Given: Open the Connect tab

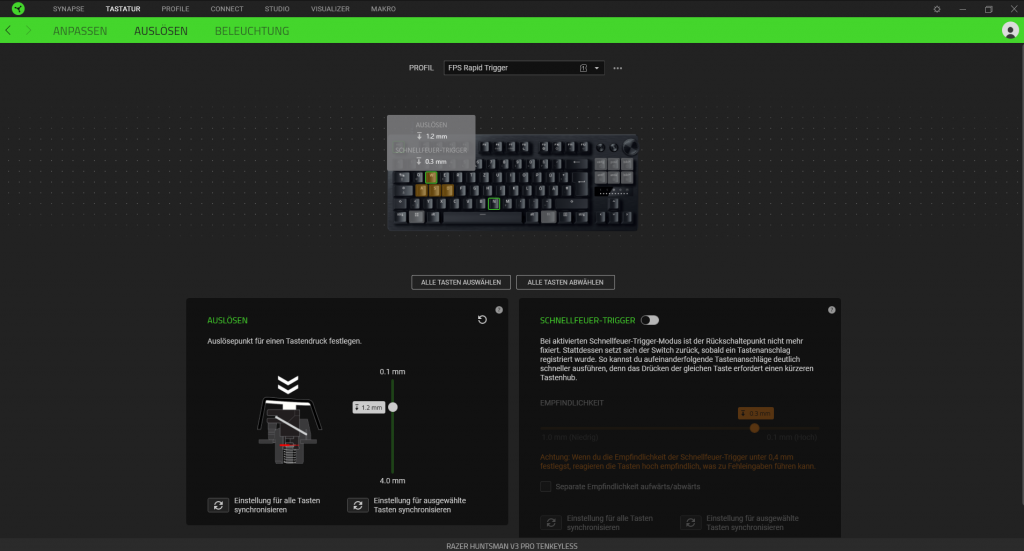Looking at the screenshot, I should [227, 9].
